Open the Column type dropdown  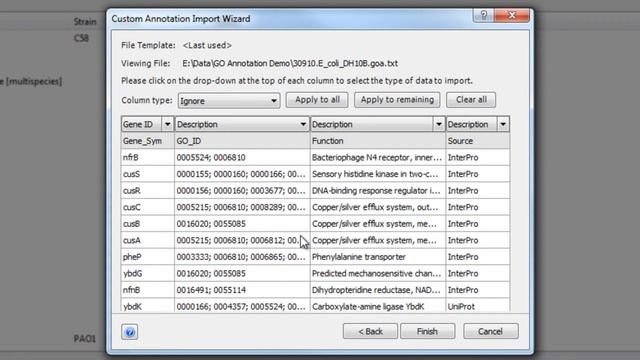[x=229, y=100]
